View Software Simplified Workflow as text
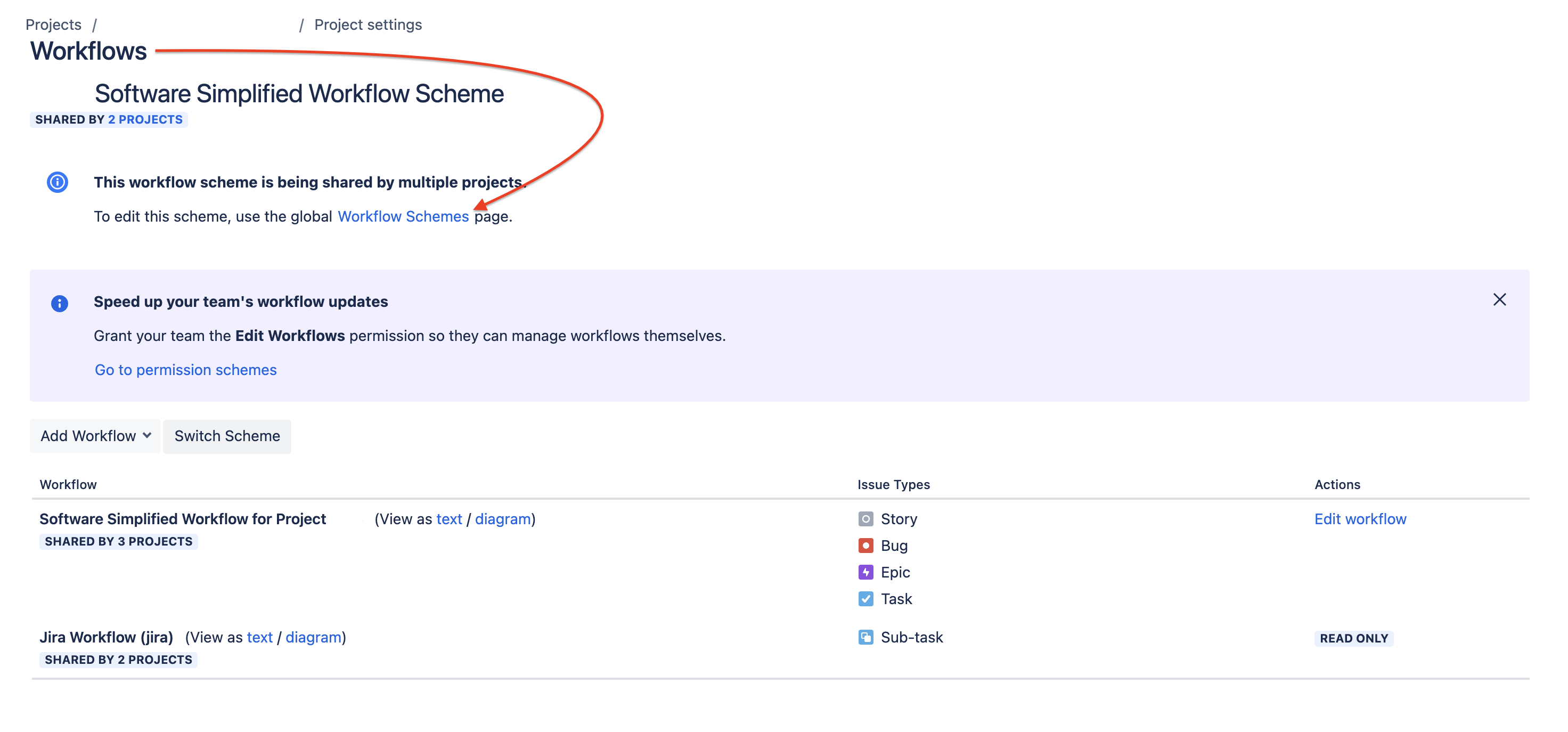This screenshot has width=1568, height=732. click(449, 519)
